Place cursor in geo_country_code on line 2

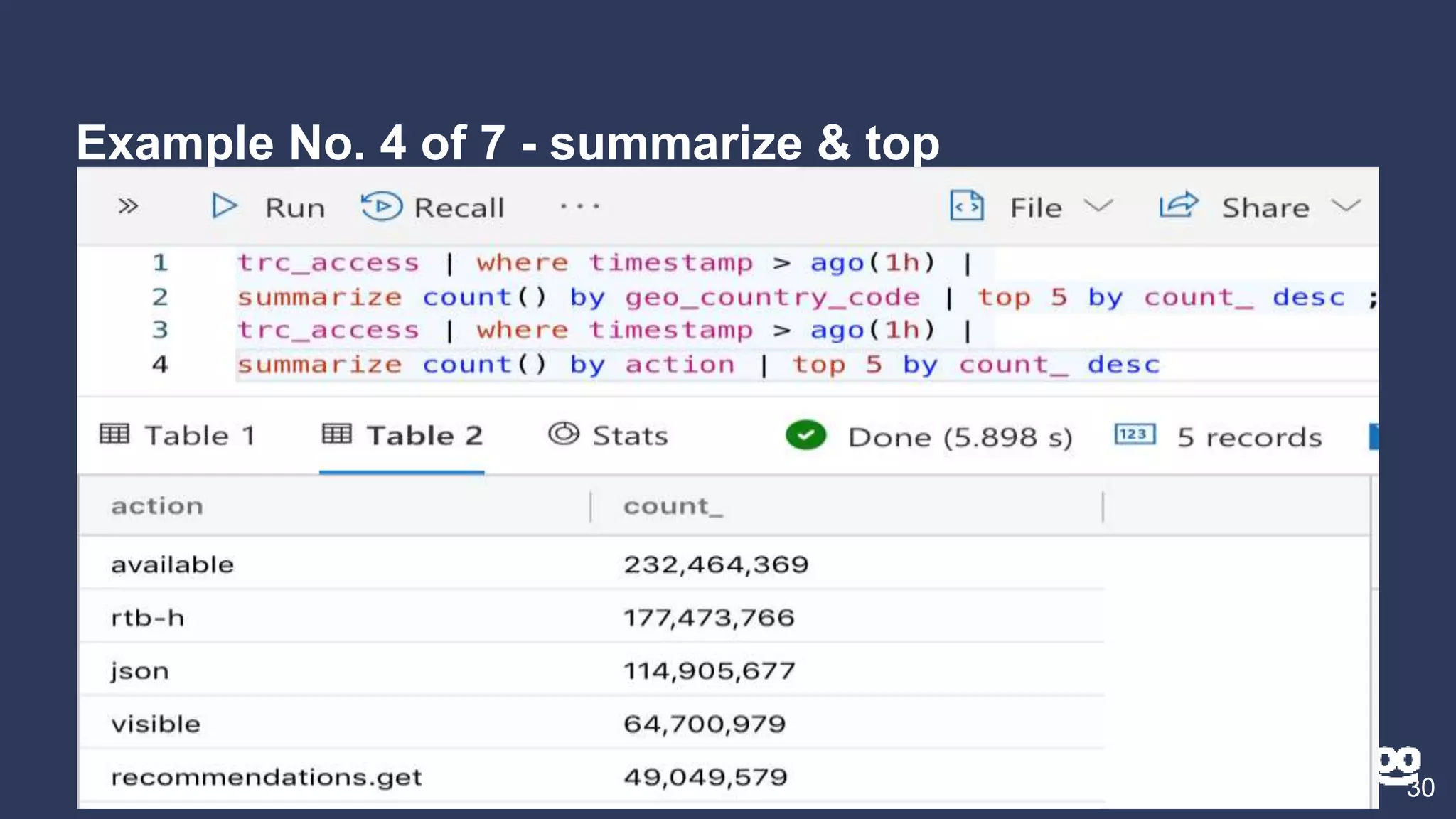(x=772, y=297)
